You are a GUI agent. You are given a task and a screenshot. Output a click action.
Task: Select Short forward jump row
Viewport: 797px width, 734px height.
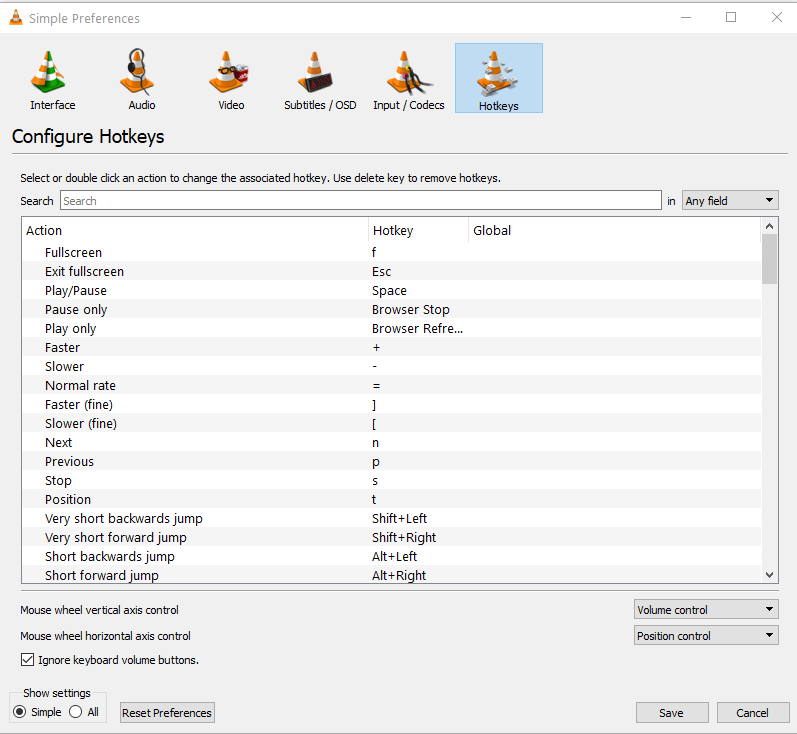391,575
